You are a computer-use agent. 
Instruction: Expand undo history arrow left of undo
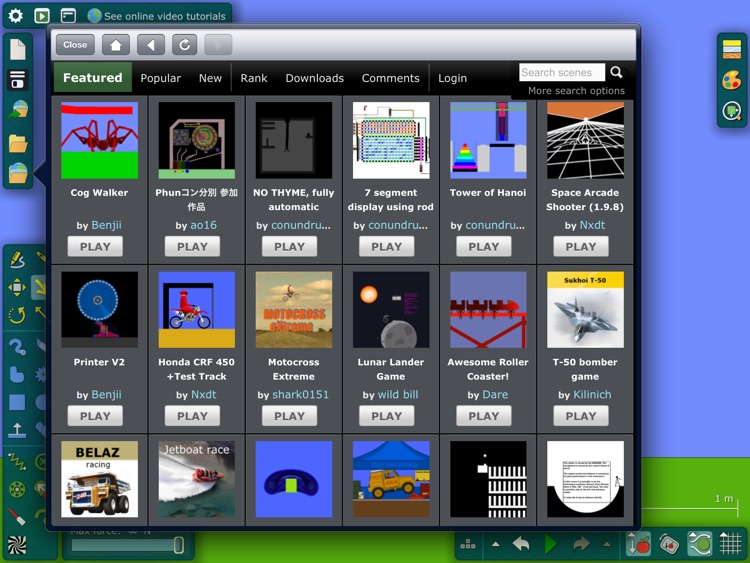tap(496, 544)
